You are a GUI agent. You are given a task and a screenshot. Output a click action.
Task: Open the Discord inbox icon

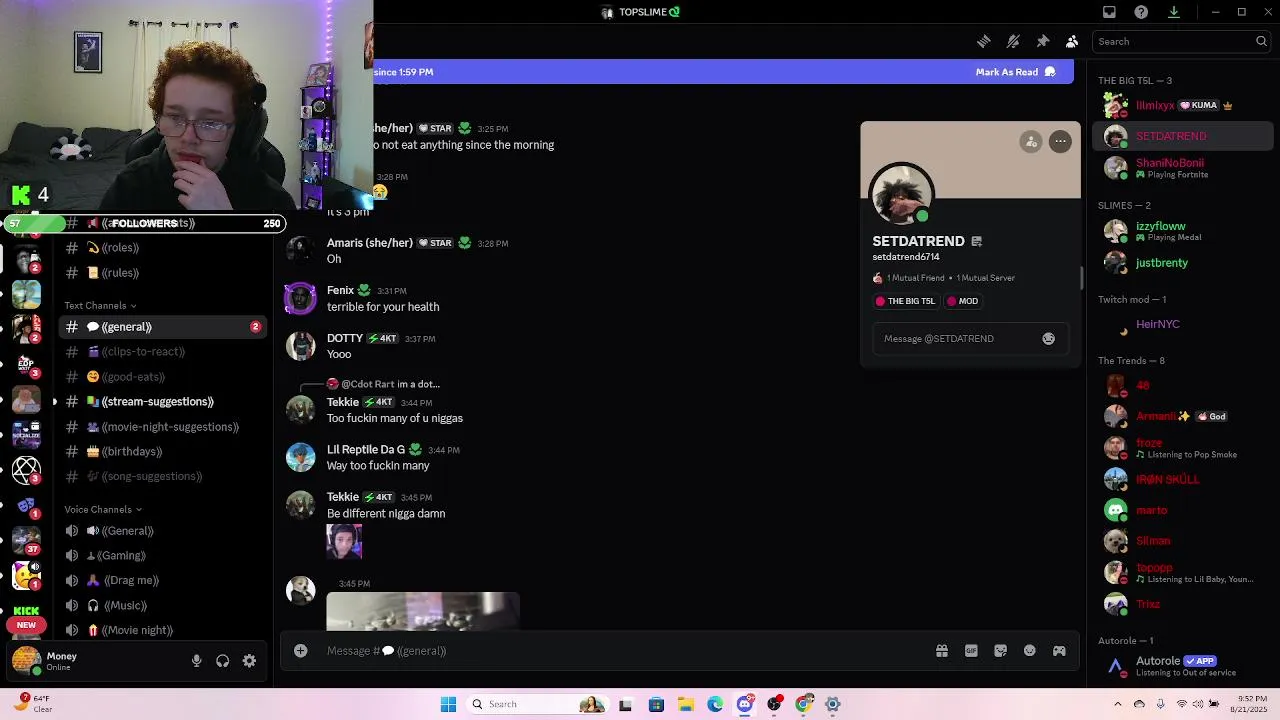1109,12
